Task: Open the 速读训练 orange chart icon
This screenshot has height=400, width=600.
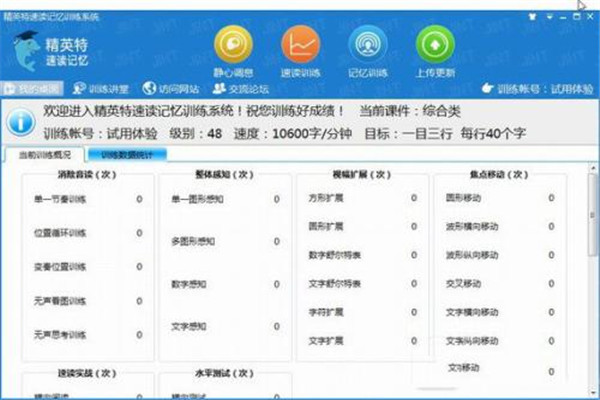Action: pos(300,44)
